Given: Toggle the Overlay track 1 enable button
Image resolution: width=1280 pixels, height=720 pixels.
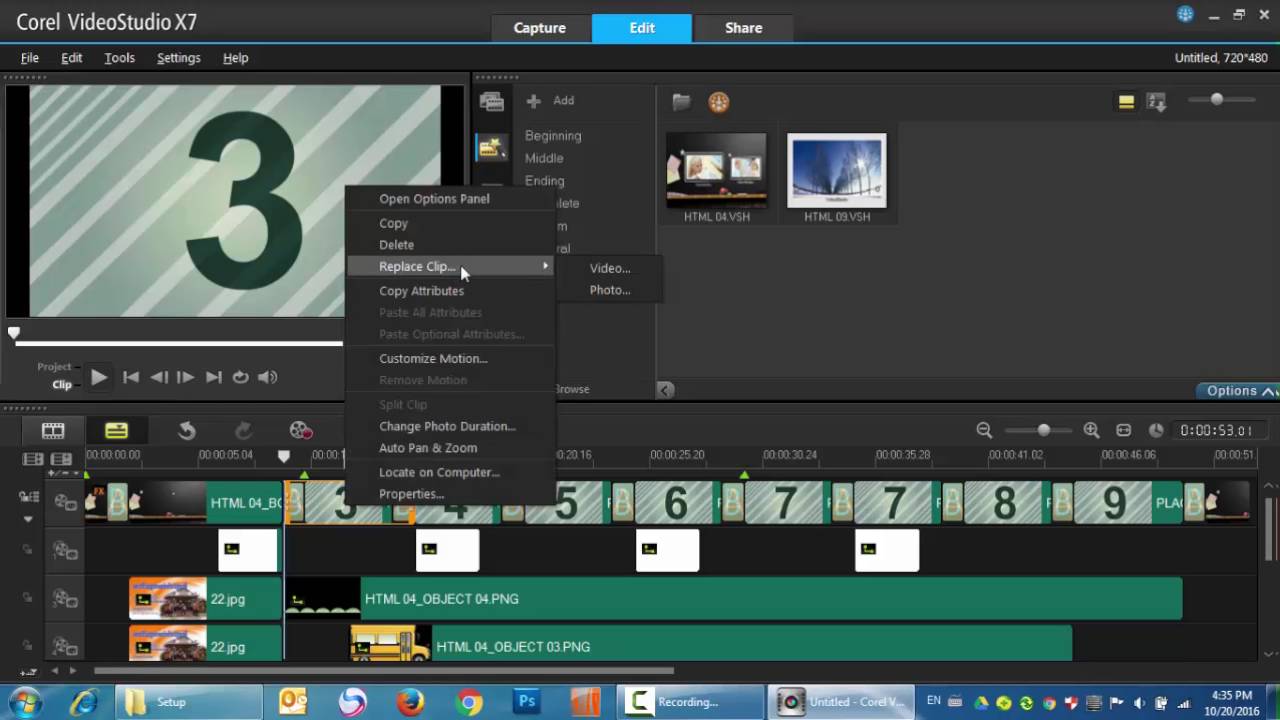Looking at the screenshot, I should (x=66, y=551).
